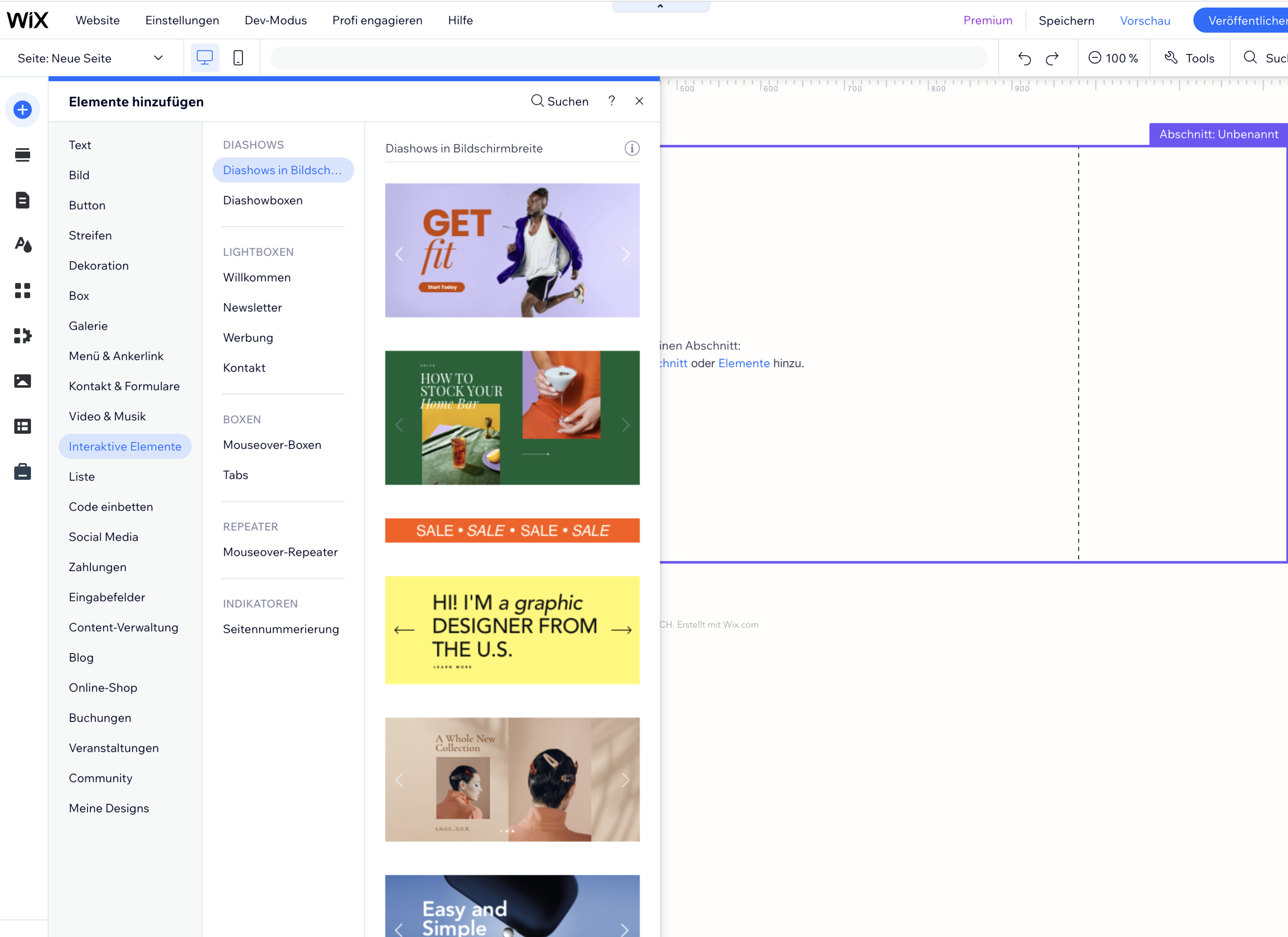
Task: Open the add elements plus icon
Action: (23, 110)
